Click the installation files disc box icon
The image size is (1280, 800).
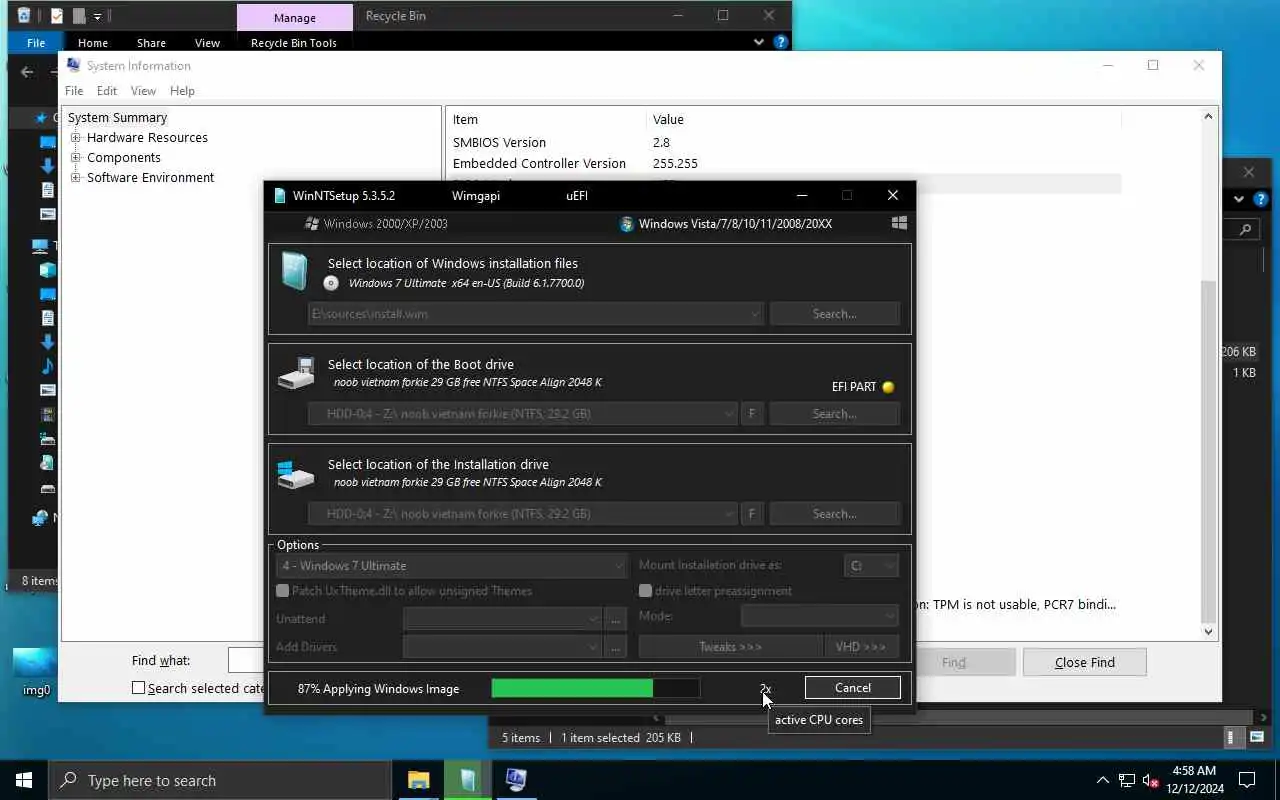(x=294, y=271)
